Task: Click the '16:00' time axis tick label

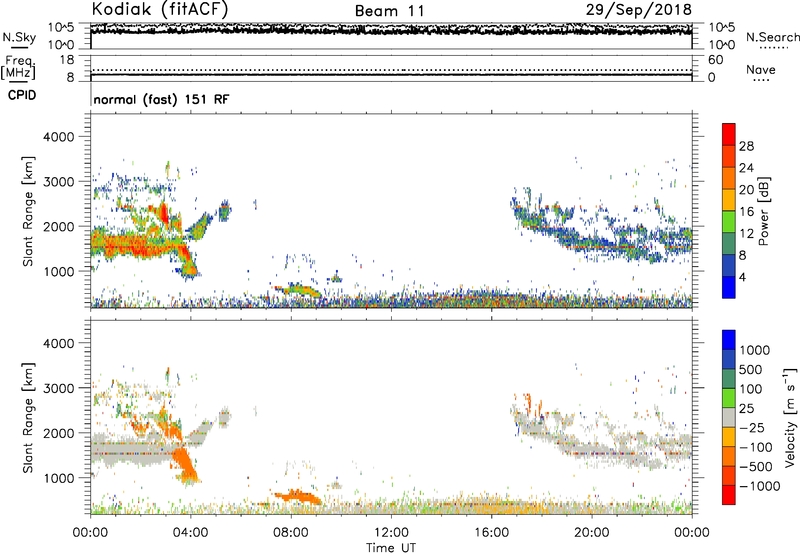Action: [491, 533]
